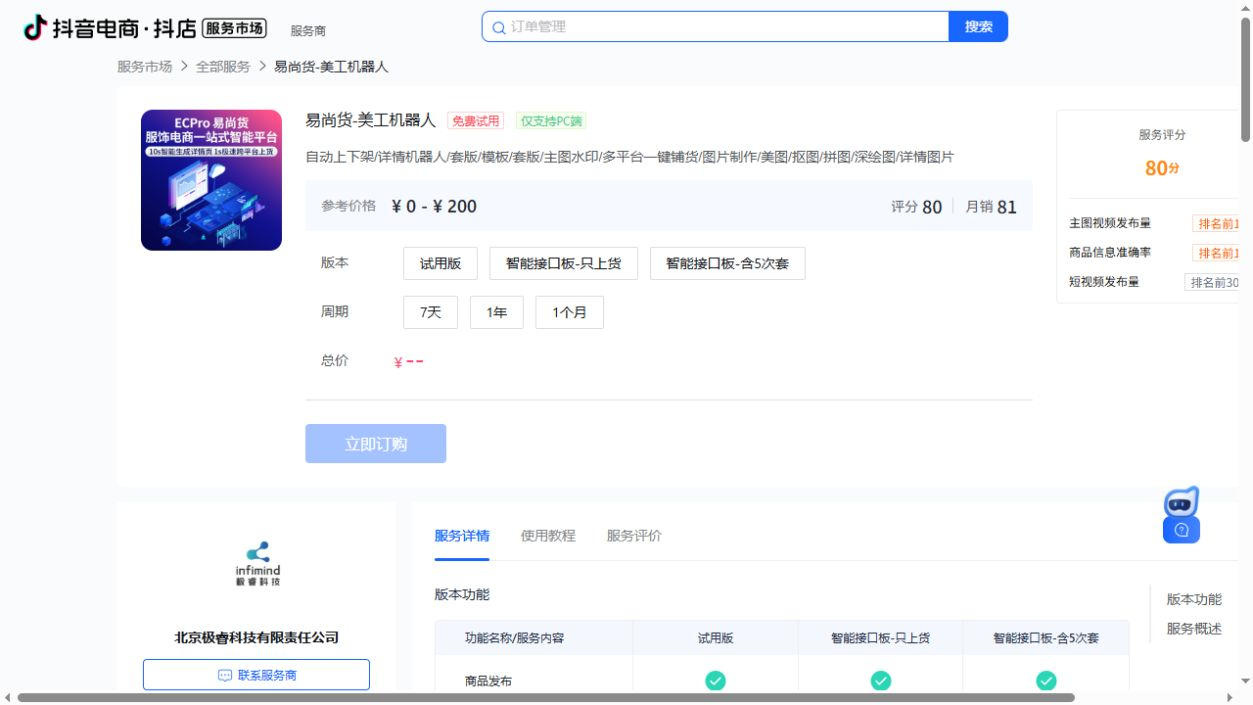Screen dimensions: 1253x705
Task: Click the 仅支持PC端 tag
Action: [x=550, y=121]
